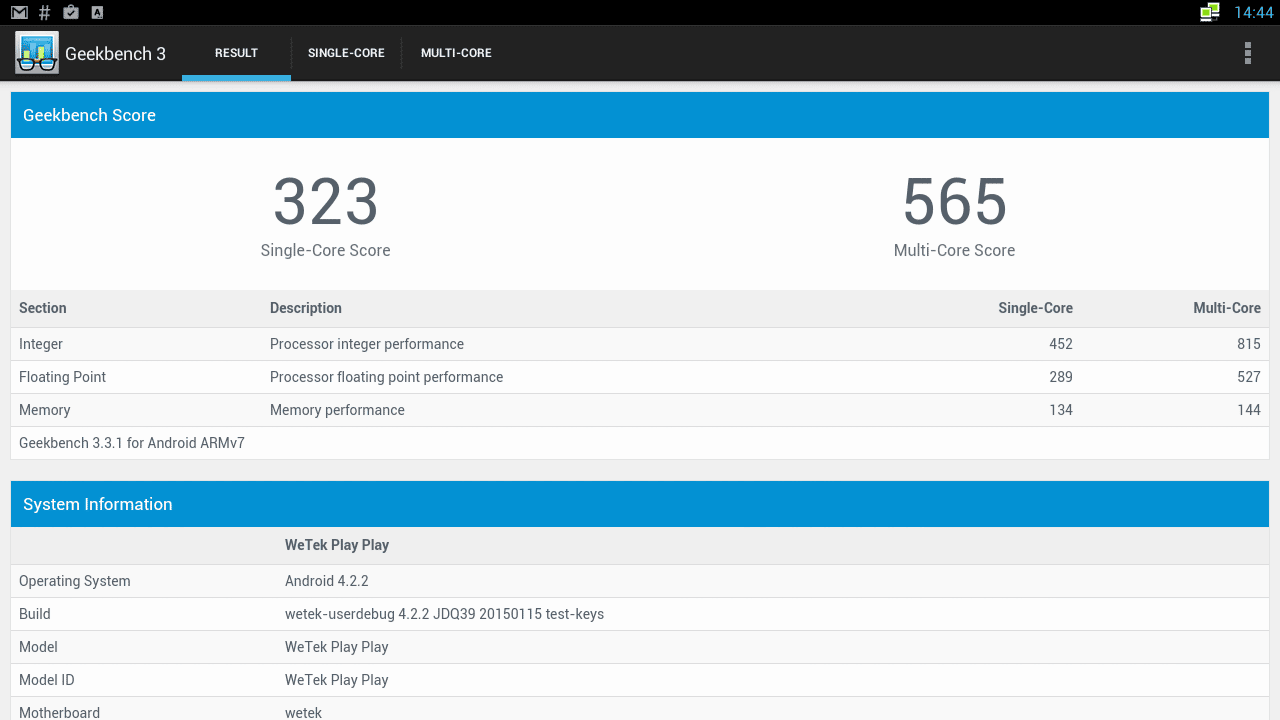Select the Integer performance row
The height and width of the screenshot is (720, 1280).
tap(639, 344)
